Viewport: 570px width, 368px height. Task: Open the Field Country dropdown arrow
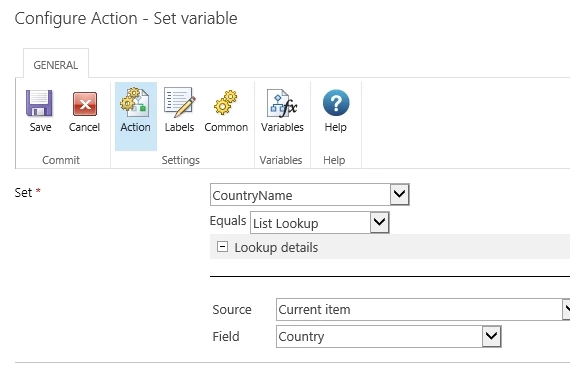491,336
